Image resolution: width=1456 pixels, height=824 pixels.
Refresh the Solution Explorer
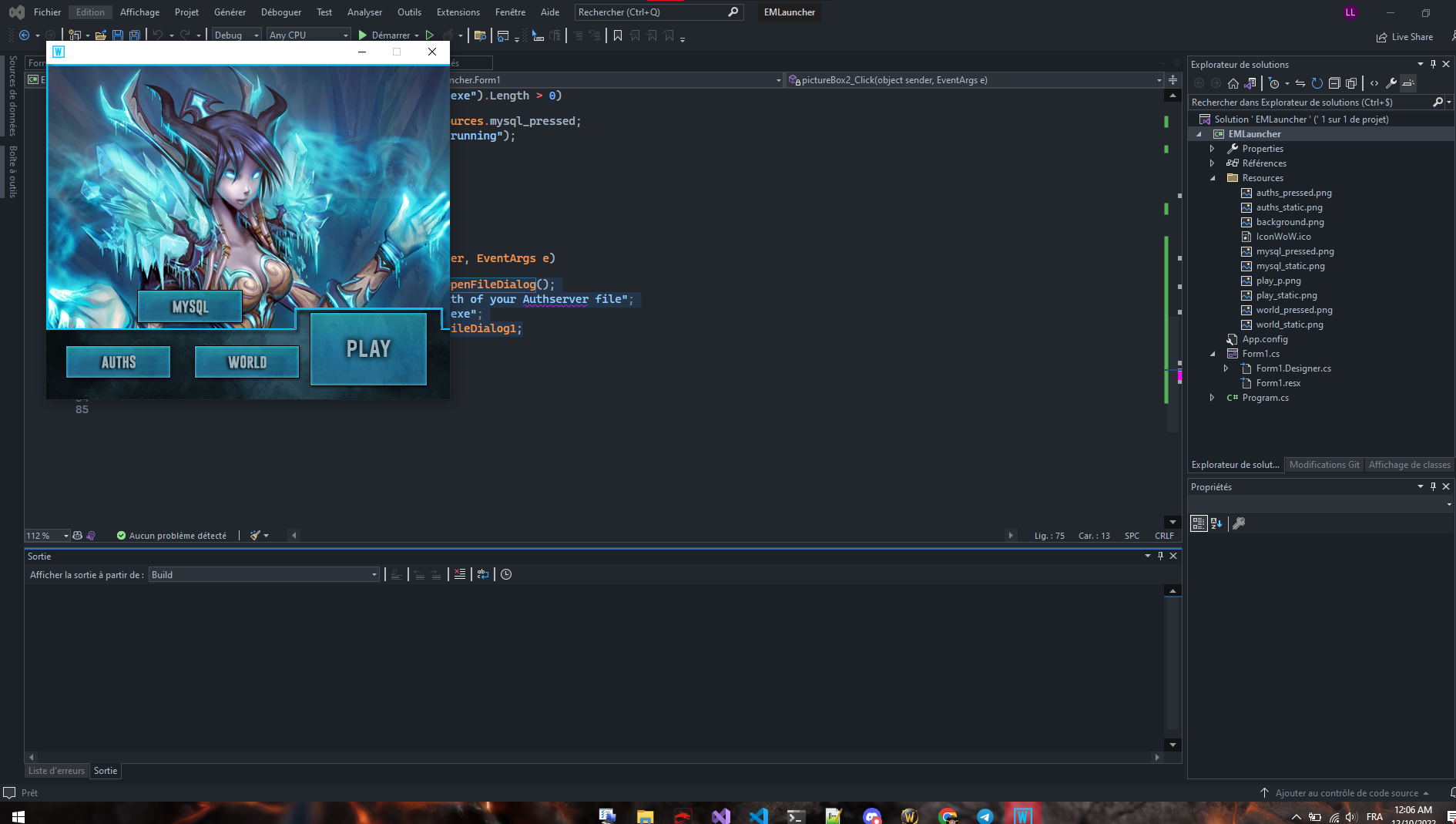click(x=1317, y=83)
